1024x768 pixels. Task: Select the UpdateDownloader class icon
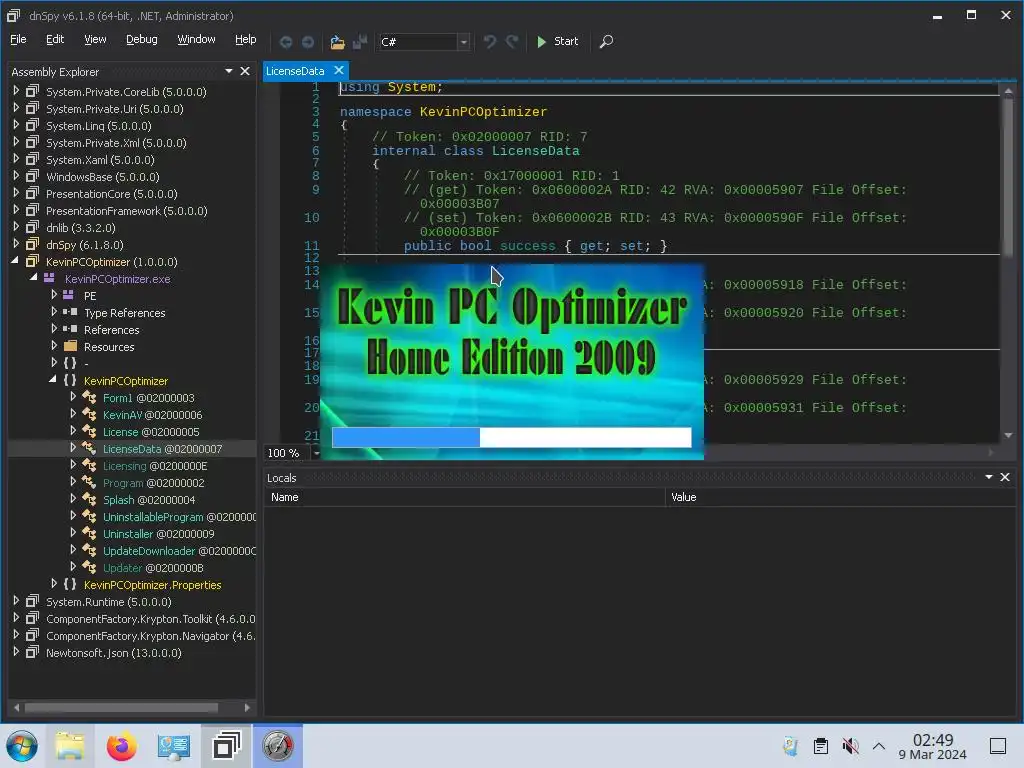click(89, 550)
